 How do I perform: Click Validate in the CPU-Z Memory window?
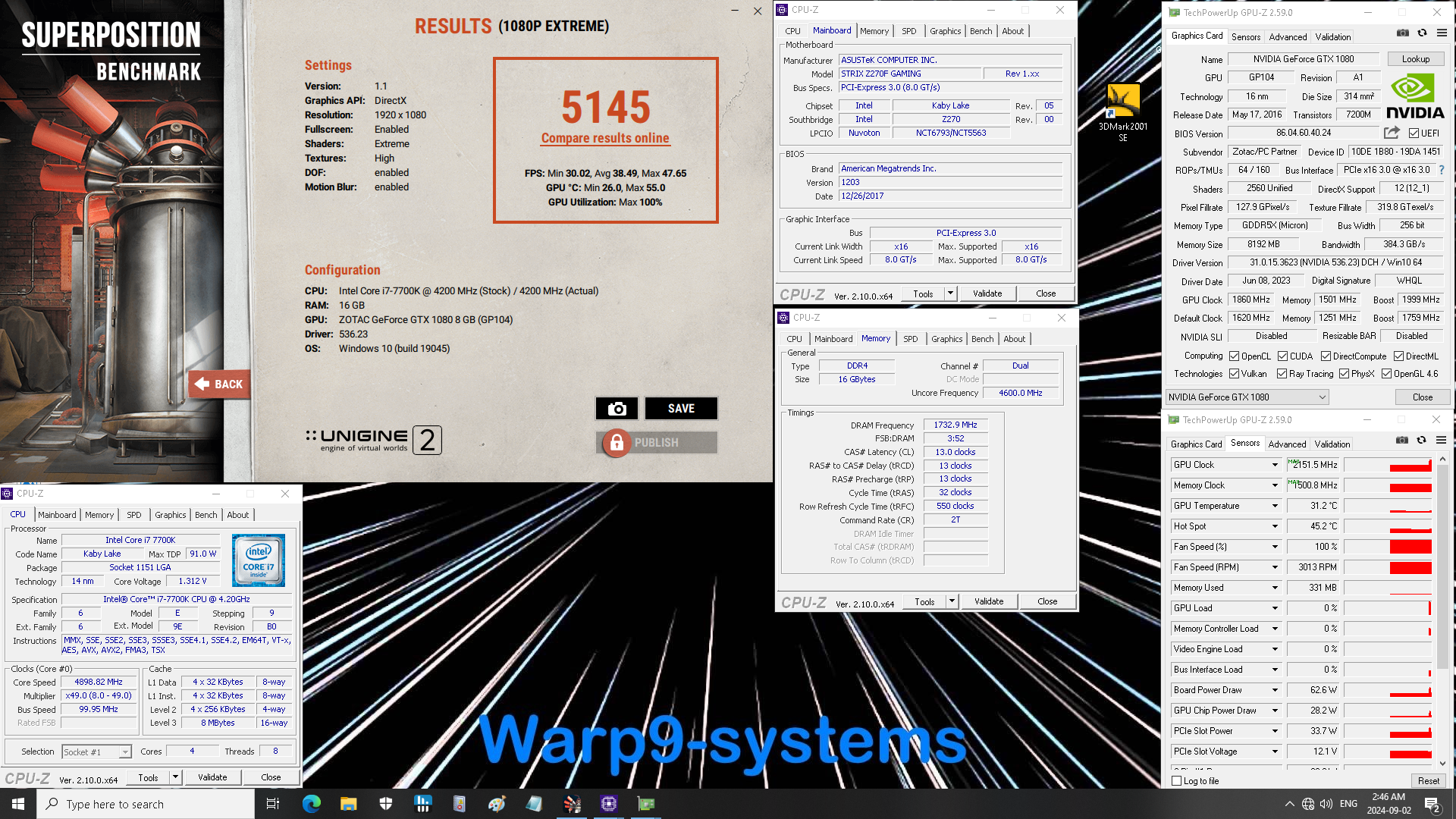(x=988, y=601)
